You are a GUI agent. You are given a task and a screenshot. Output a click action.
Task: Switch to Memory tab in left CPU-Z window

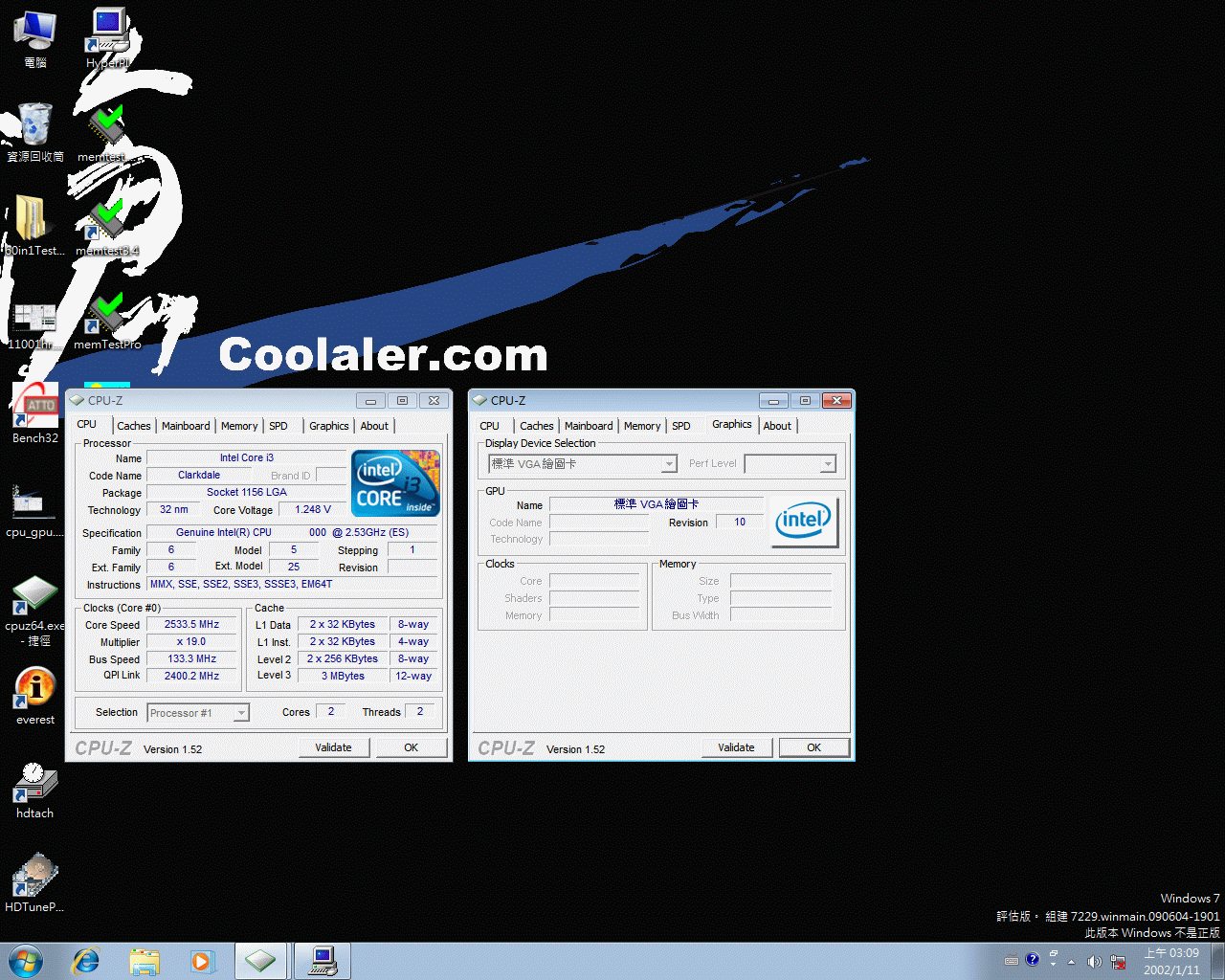pos(239,426)
